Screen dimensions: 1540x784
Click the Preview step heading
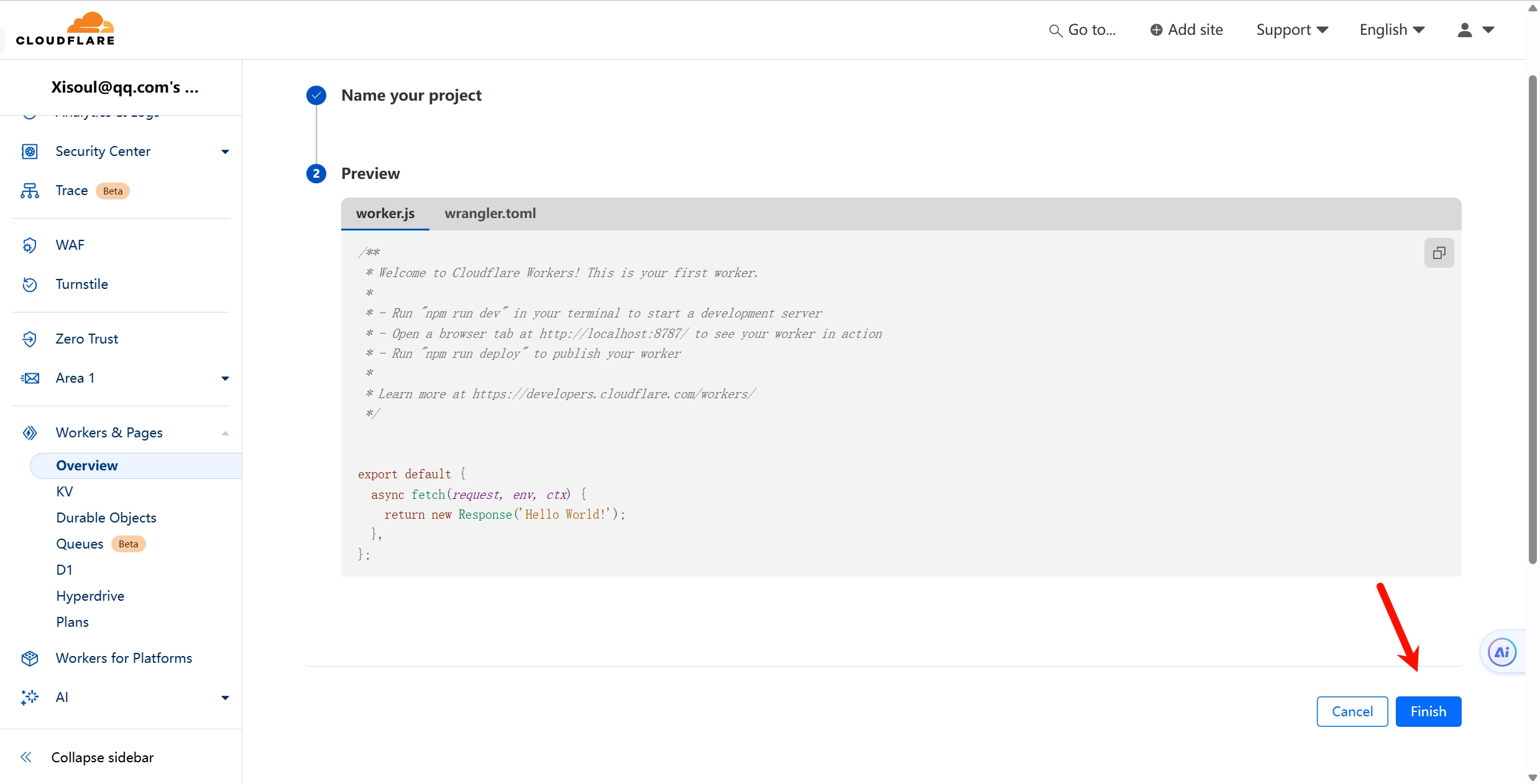pos(370,173)
